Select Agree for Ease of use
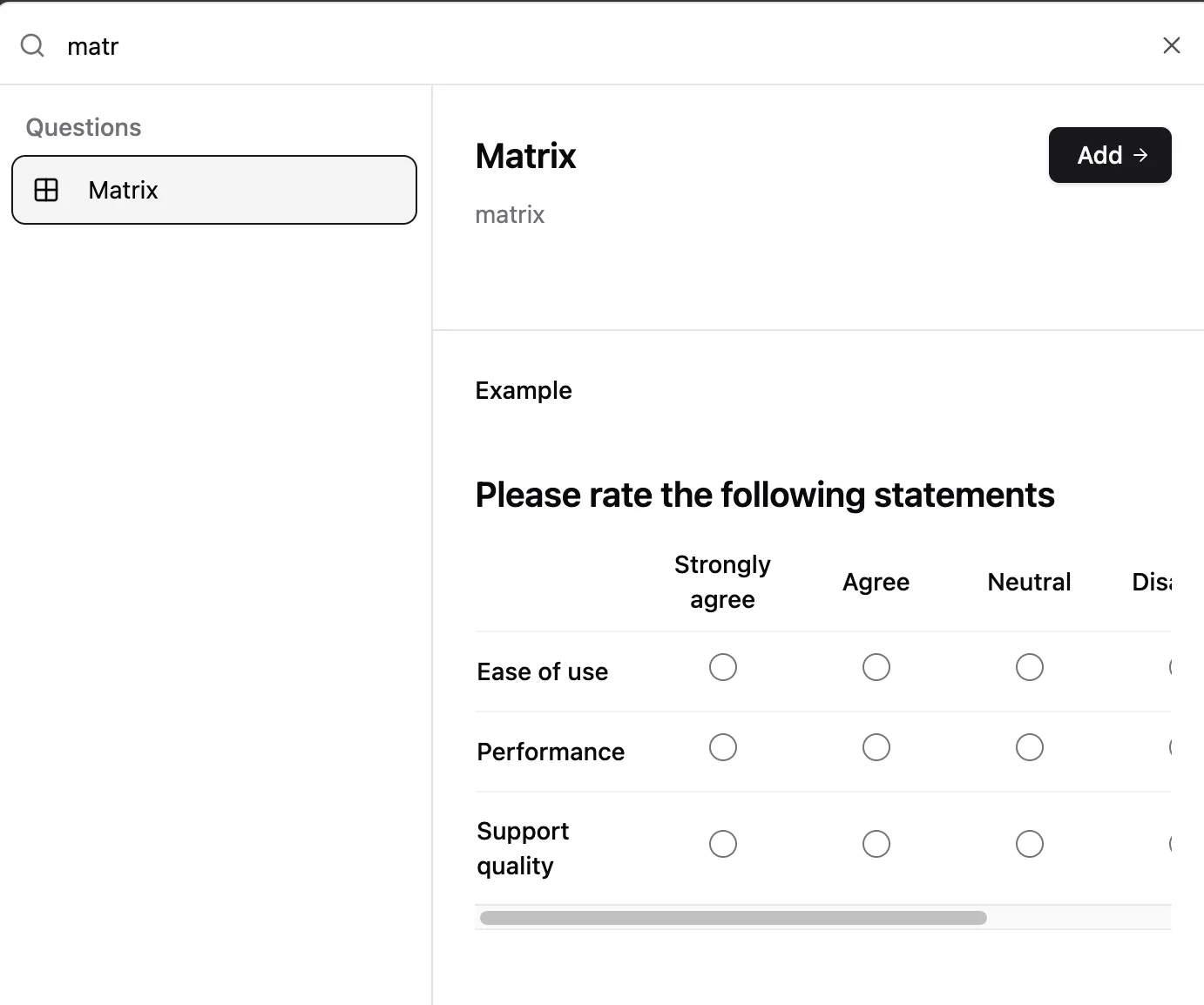This screenshot has height=1005, width=1204. pos(876,667)
